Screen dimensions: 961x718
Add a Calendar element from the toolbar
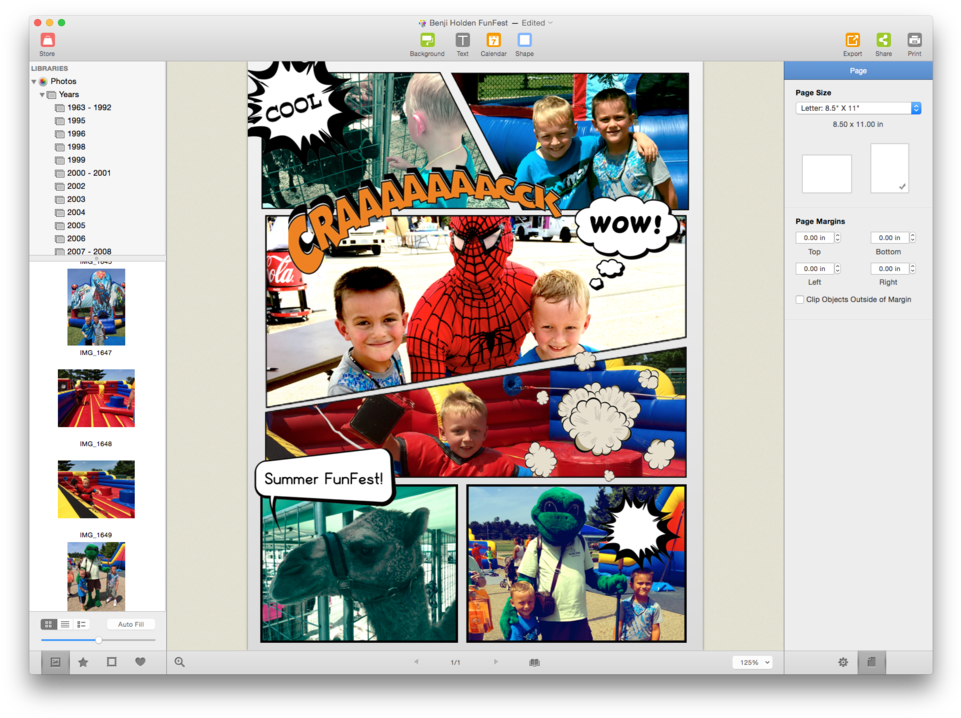(492, 42)
